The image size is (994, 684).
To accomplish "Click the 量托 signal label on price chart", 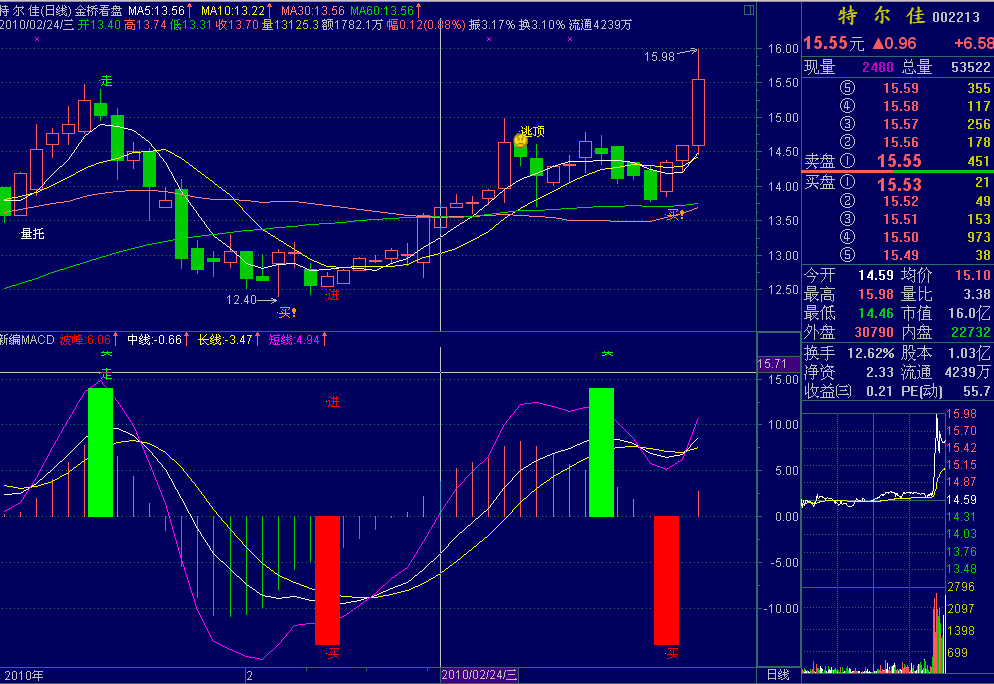I will pos(32,234).
